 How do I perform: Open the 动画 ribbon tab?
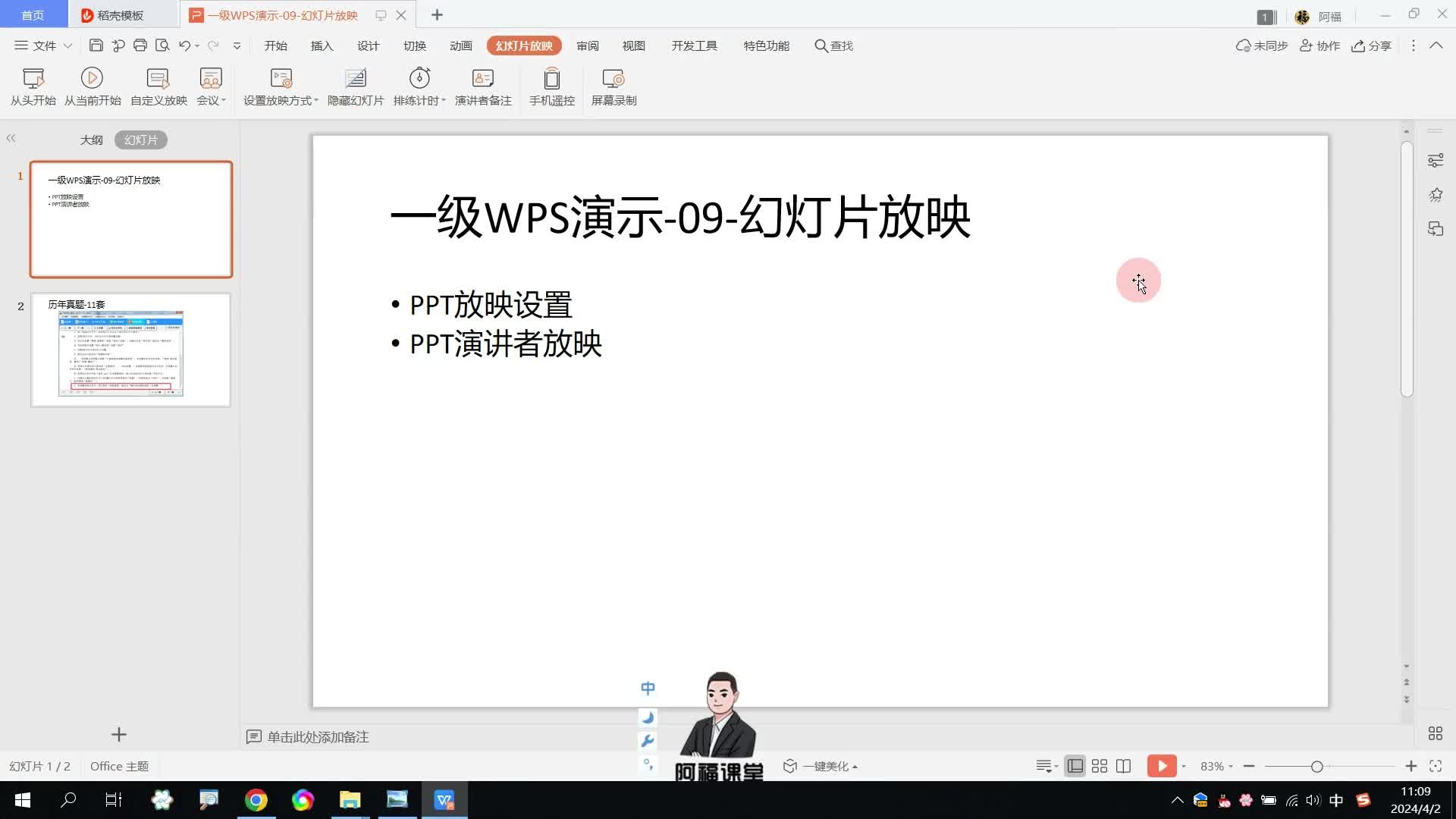tap(460, 45)
